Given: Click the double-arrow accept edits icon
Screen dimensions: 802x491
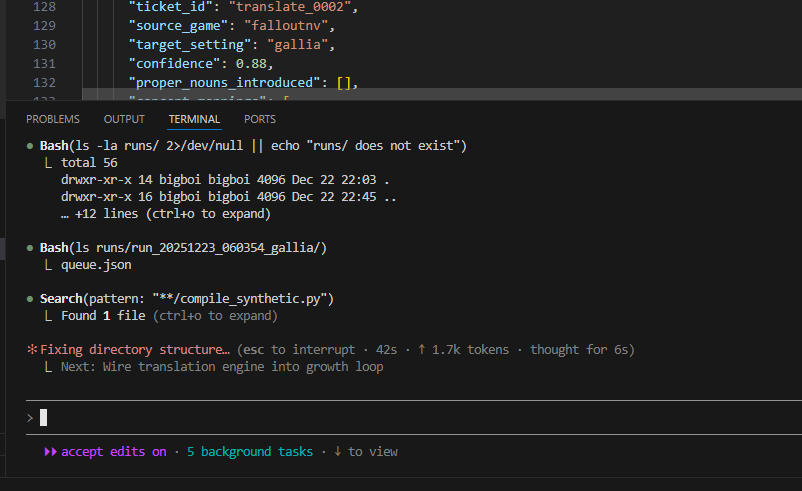Looking at the screenshot, I should [x=50, y=452].
